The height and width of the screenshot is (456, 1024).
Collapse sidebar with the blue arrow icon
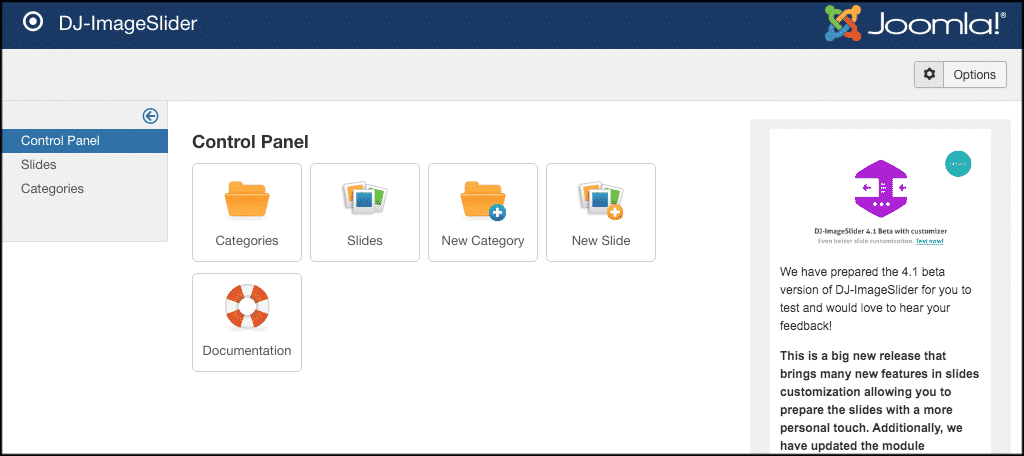point(150,116)
